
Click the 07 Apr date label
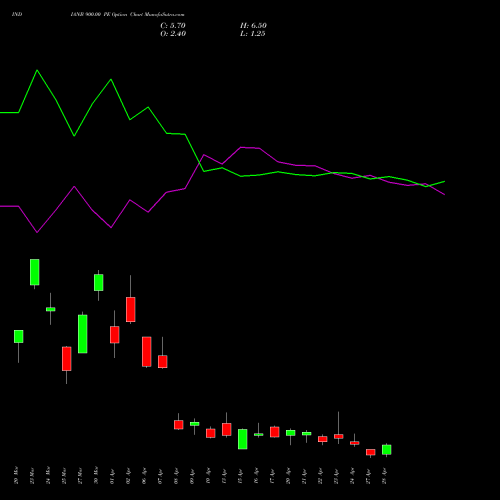160,476
